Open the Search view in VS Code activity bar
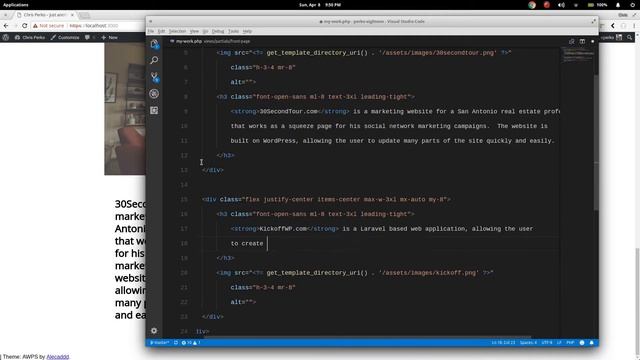The height and width of the screenshot is (360, 640). tap(154, 60)
